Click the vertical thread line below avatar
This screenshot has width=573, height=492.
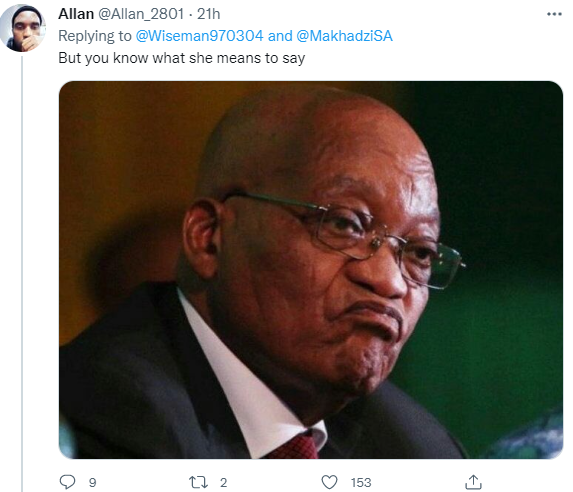pos(22,274)
